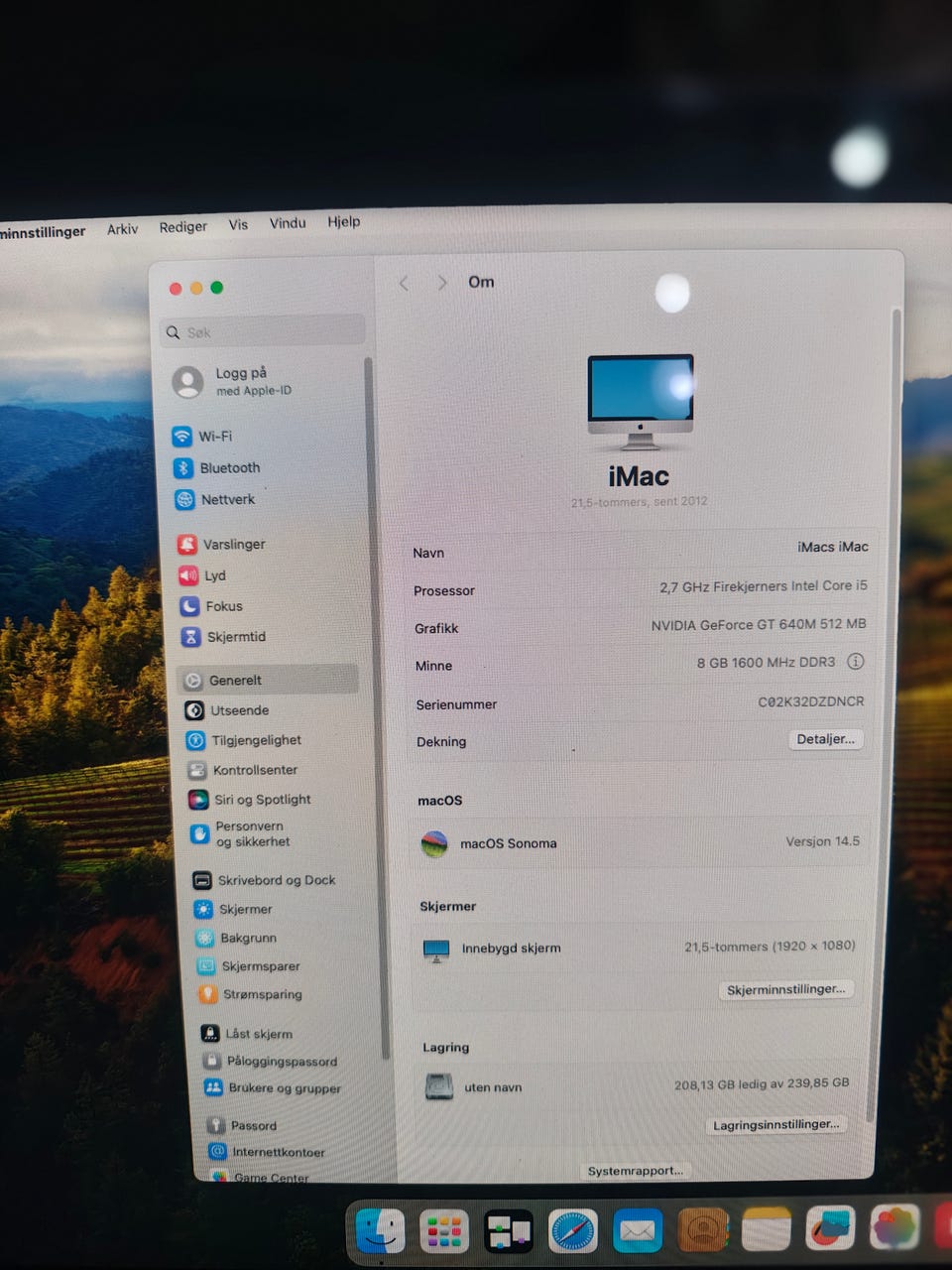Open the Vis menu
The width and height of the screenshot is (952, 1270).
pyautogui.click(x=238, y=225)
